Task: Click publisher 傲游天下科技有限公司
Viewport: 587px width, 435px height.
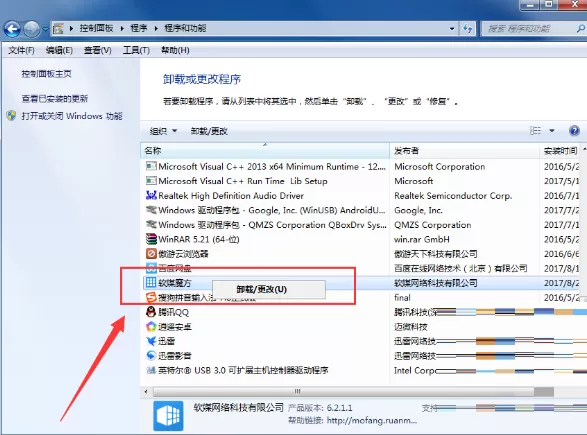Action: [x=435, y=254]
